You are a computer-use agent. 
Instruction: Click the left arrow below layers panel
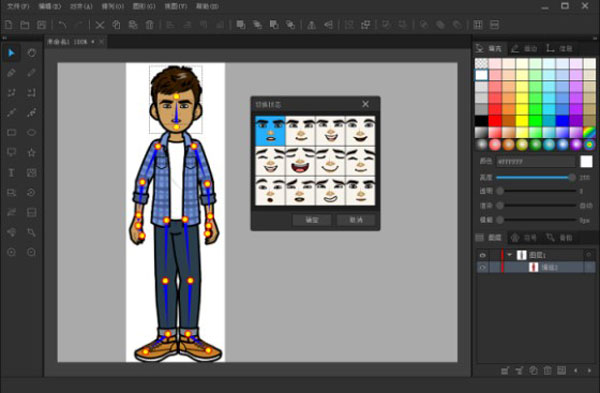click(576, 370)
